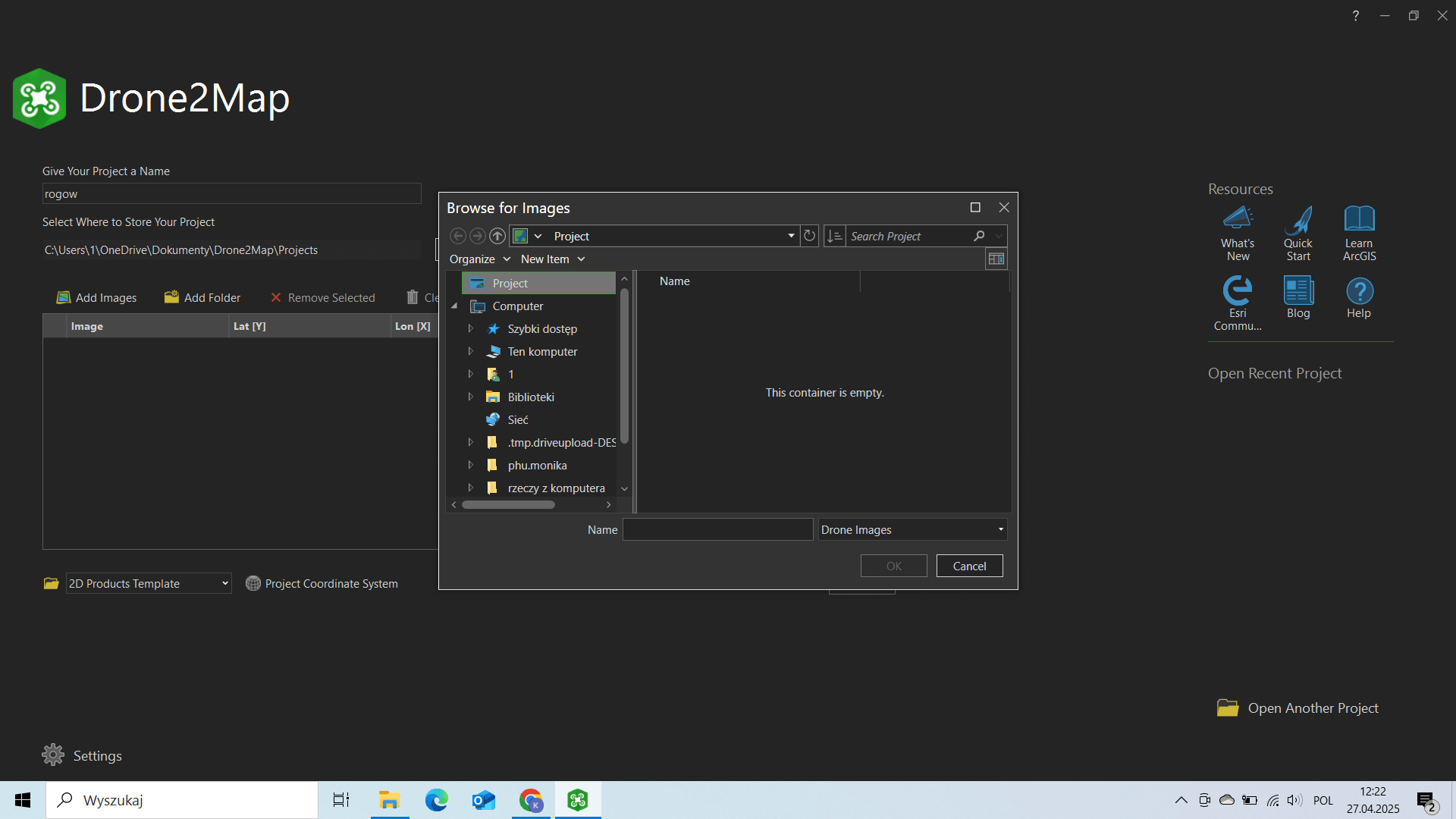The height and width of the screenshot is (819, 1456).
Task: Click the Add Folder button
Action: point(202,297)
